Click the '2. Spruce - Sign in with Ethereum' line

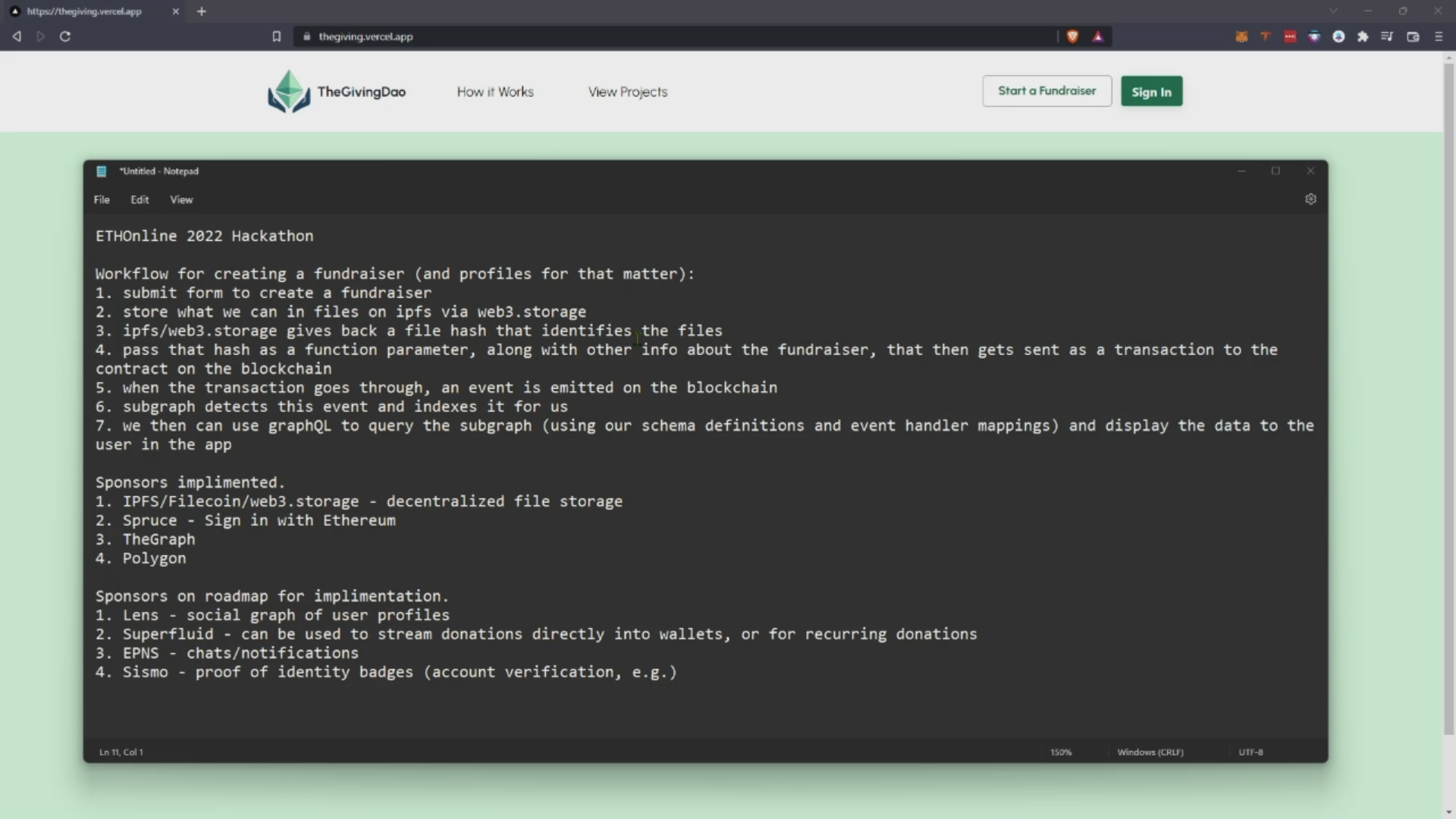click(x=246, y=520)
